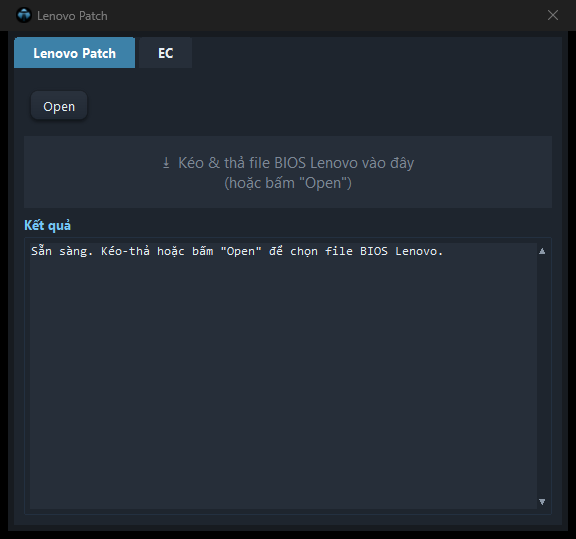Close the Lenovo Patch window
Image resolution: width=576 pixels, height=539 pixels.
[x=552, y=15]
